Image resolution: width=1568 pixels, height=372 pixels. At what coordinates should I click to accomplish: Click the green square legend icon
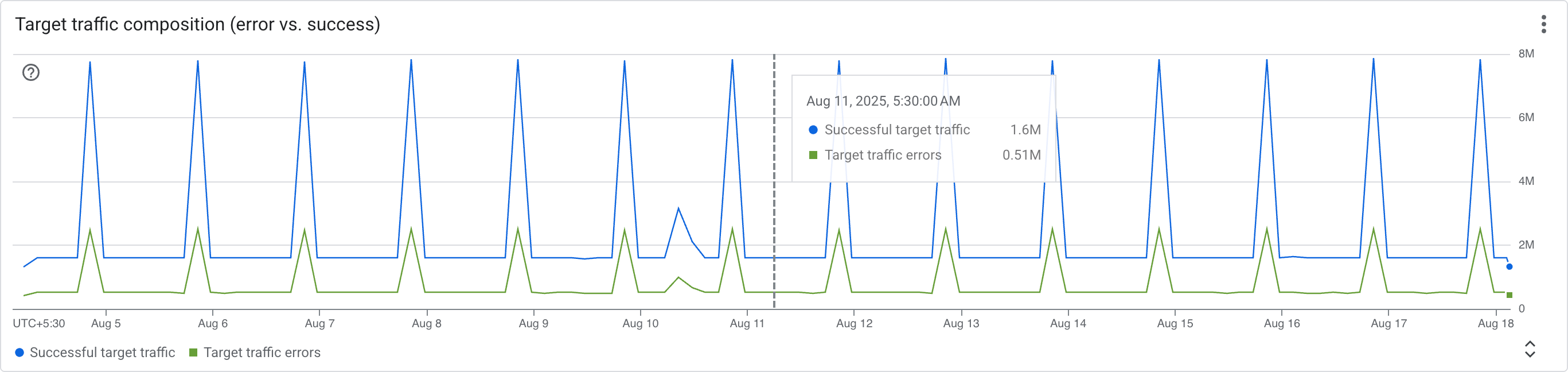coord(193,352)
